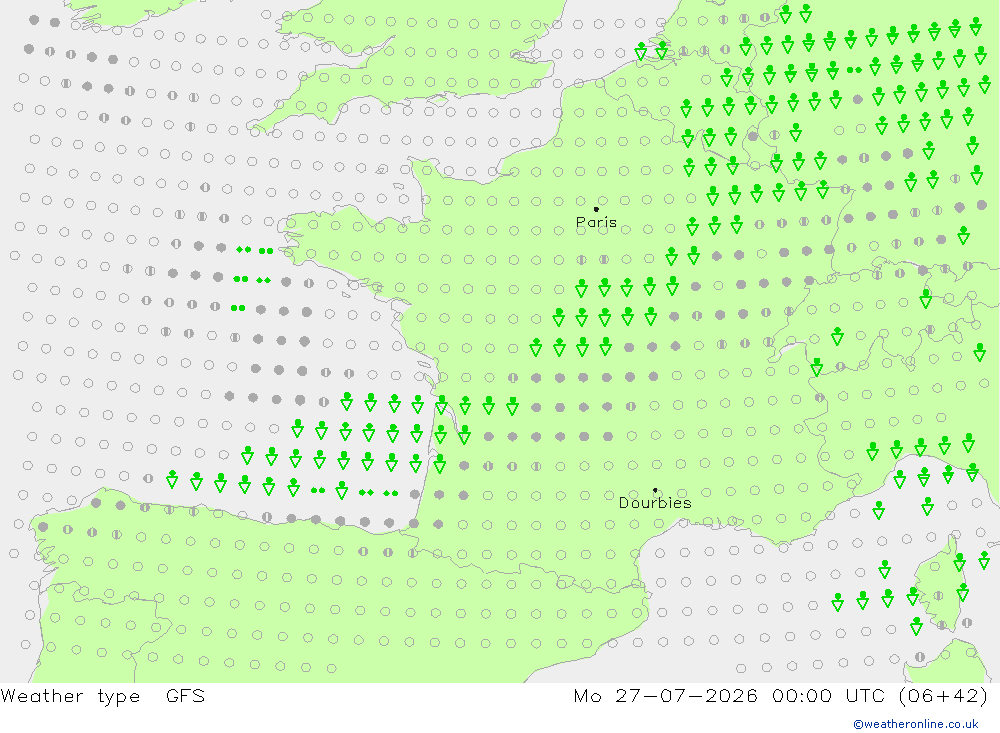Click the black dot marking Dourbies
The width and height of the screenshot is (1000, 733).
pos(655,490)
